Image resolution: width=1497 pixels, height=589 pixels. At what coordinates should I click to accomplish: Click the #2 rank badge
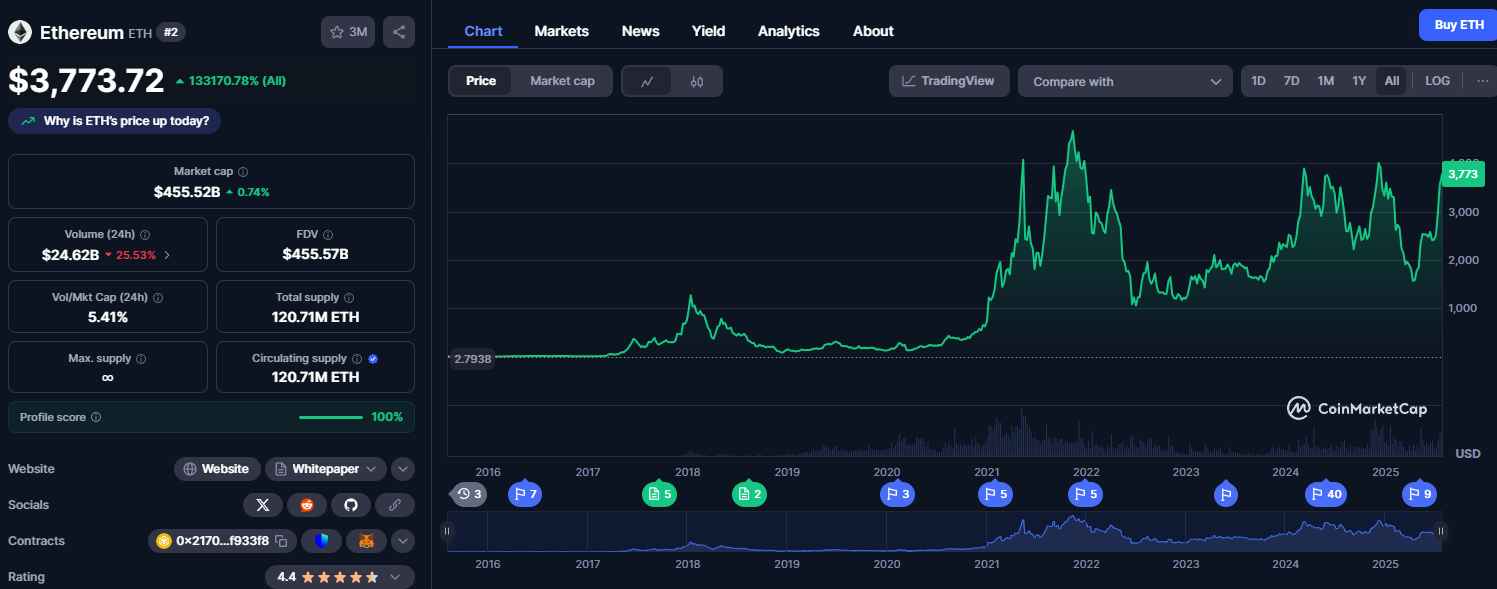click(x=171, y=32)
